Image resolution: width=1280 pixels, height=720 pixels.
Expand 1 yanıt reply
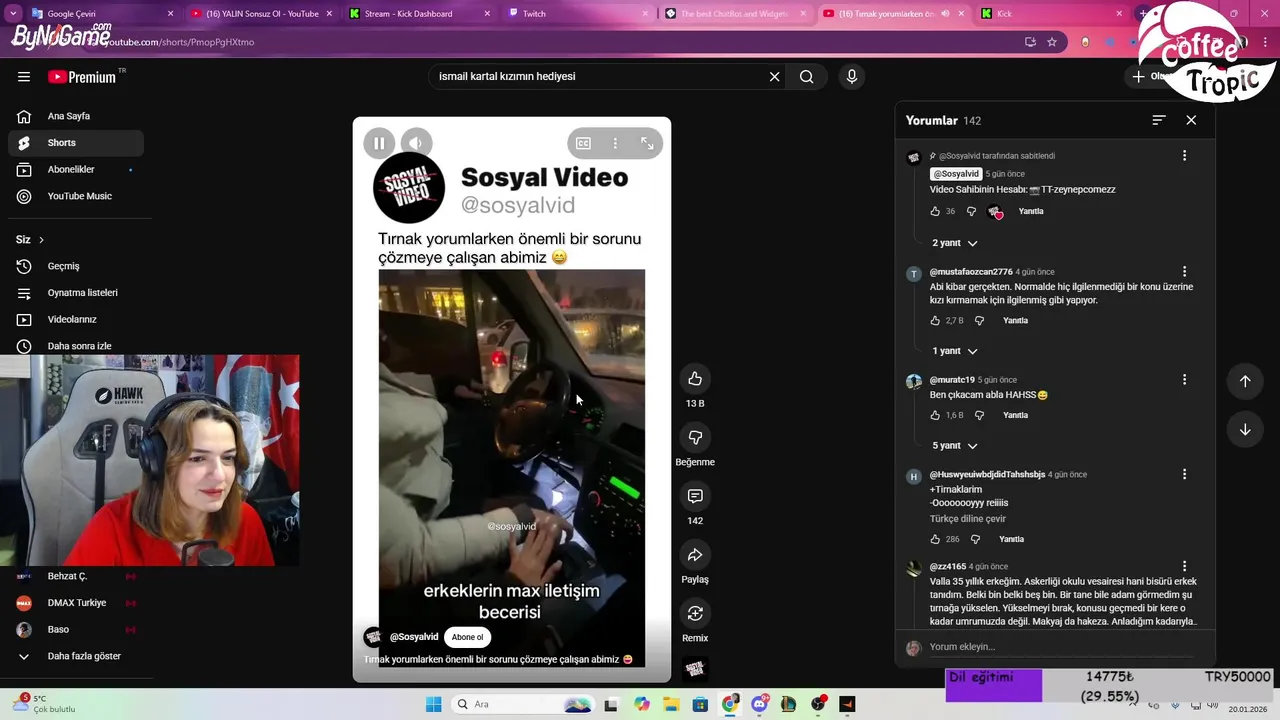point(954,351)
